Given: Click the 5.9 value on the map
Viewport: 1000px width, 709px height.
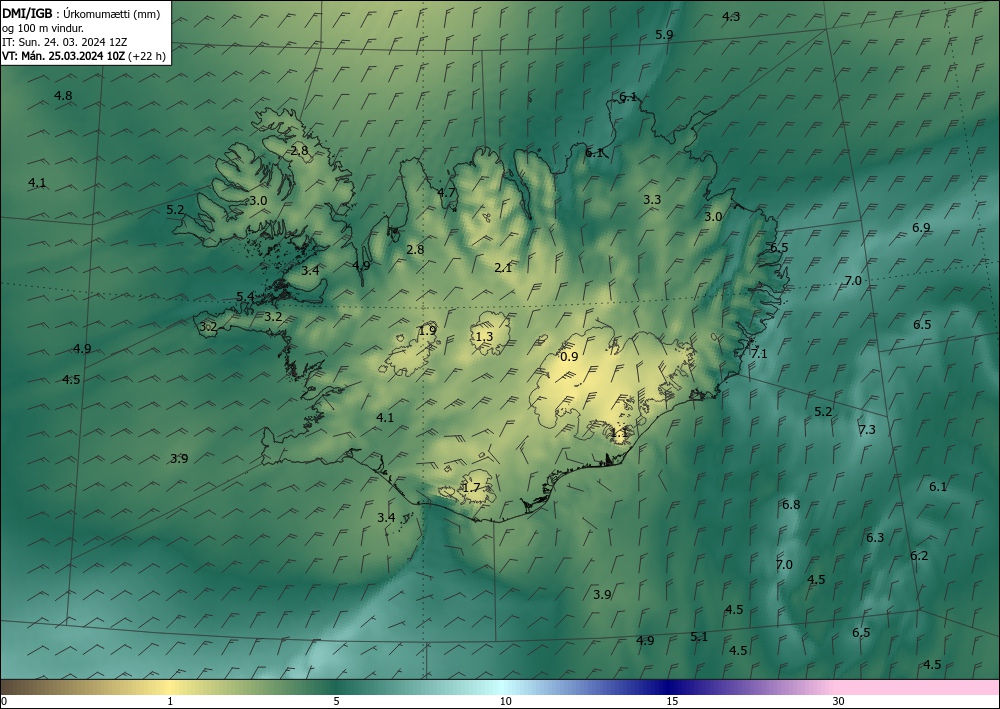Looking at the screenshot, I should (x=665, y=35).
